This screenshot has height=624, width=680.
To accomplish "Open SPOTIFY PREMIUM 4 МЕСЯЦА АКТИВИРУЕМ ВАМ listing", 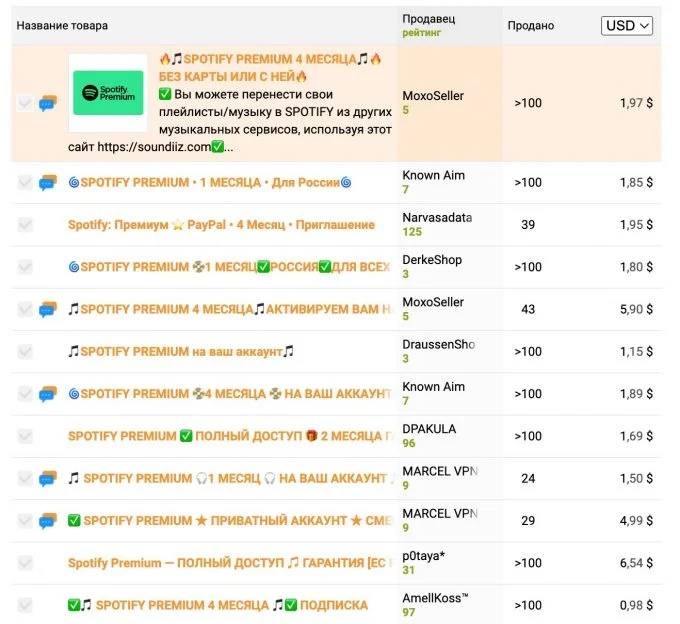I will tap(231, 310).
